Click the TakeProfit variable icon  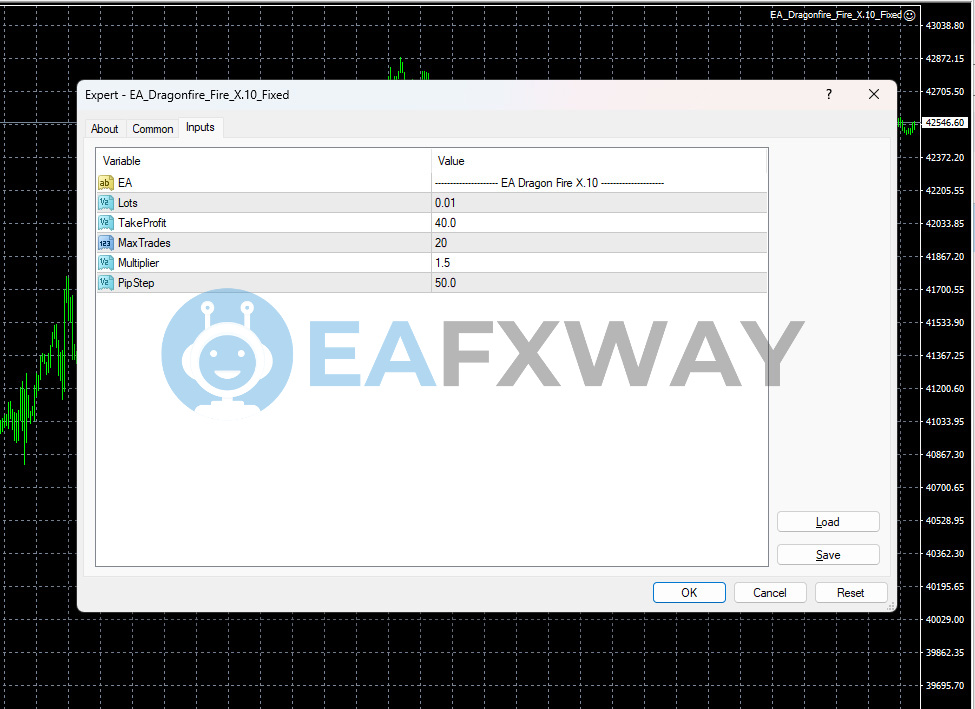105,223
